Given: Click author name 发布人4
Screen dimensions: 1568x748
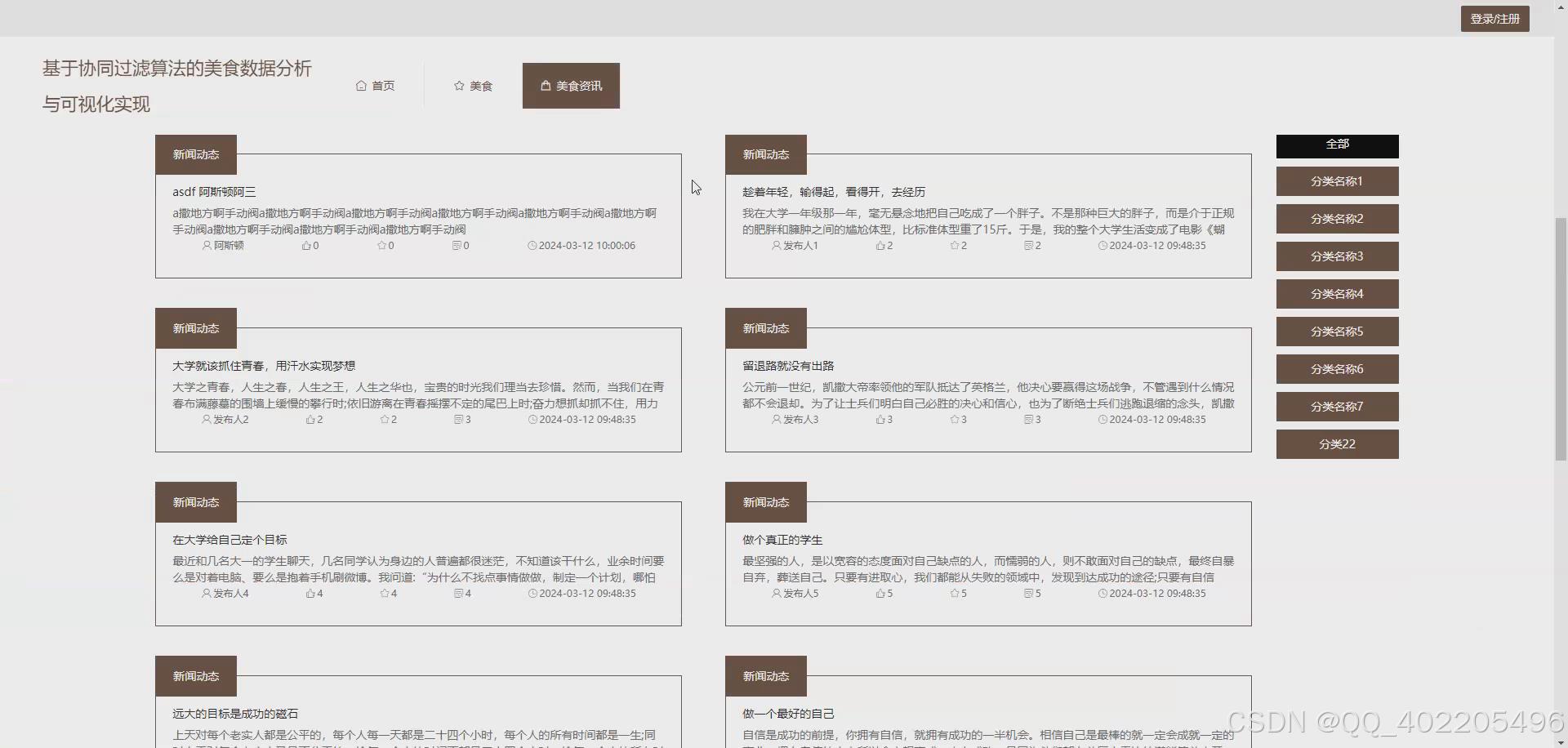Looking at the screenshot, I should (x=231, y=594).
